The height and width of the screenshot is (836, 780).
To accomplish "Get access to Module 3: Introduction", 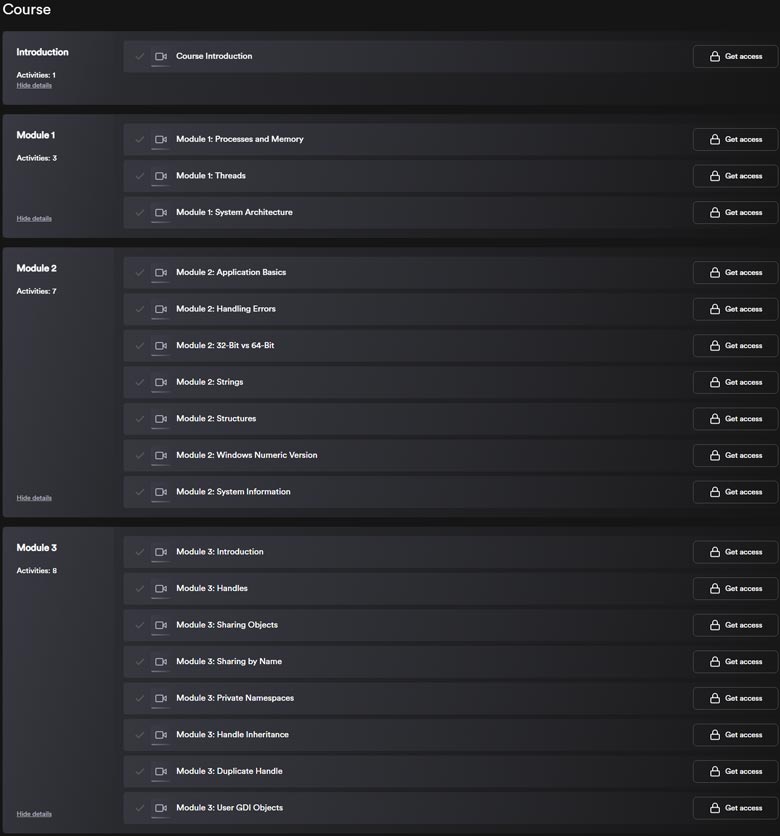I will pyautogui.click(x=736, y=552).
